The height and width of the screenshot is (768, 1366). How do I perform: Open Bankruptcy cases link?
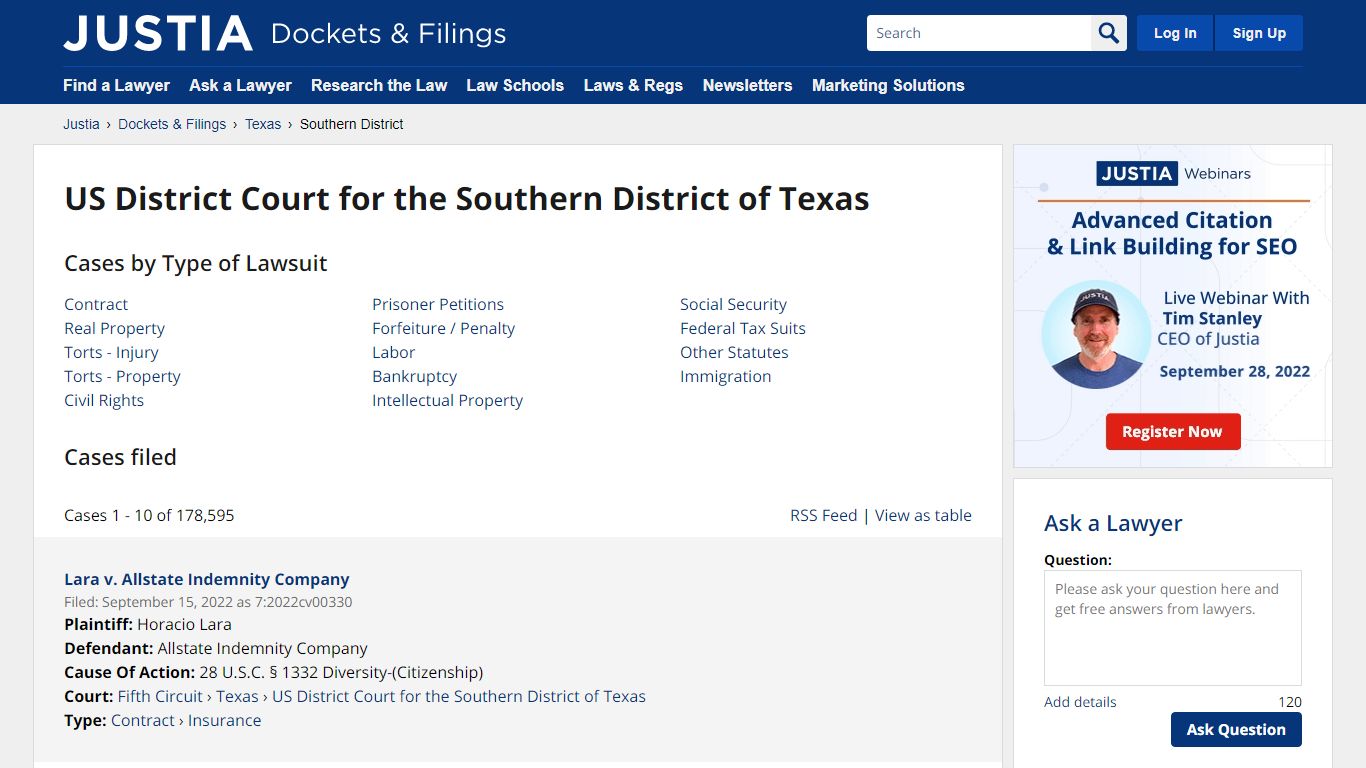(x=414, y=376)
